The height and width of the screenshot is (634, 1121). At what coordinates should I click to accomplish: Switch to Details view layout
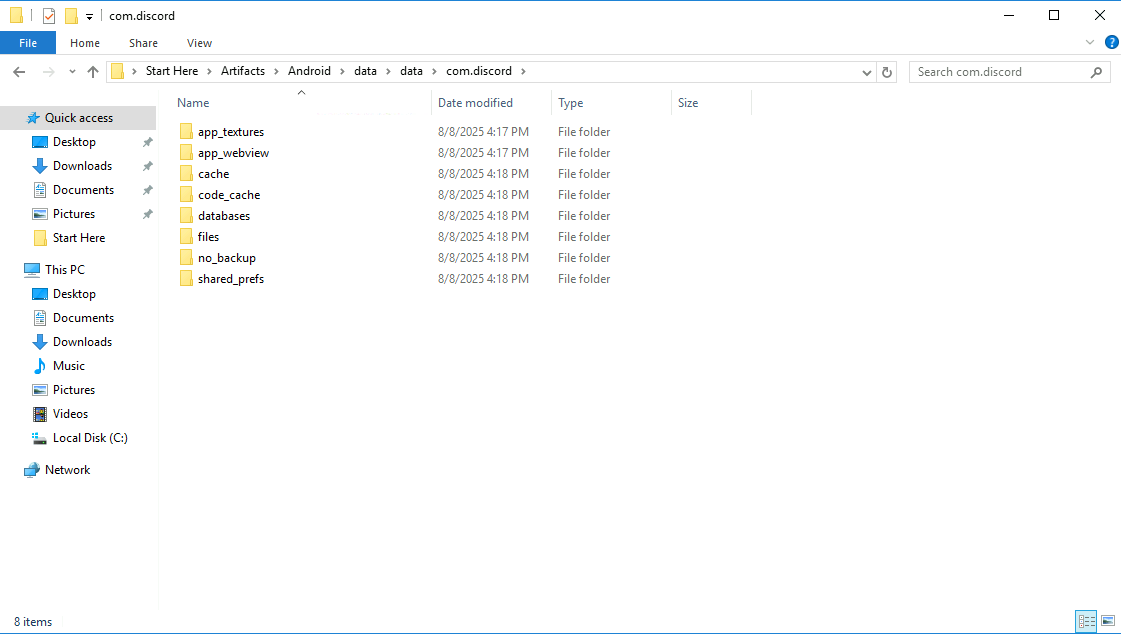coord(1086,621)
